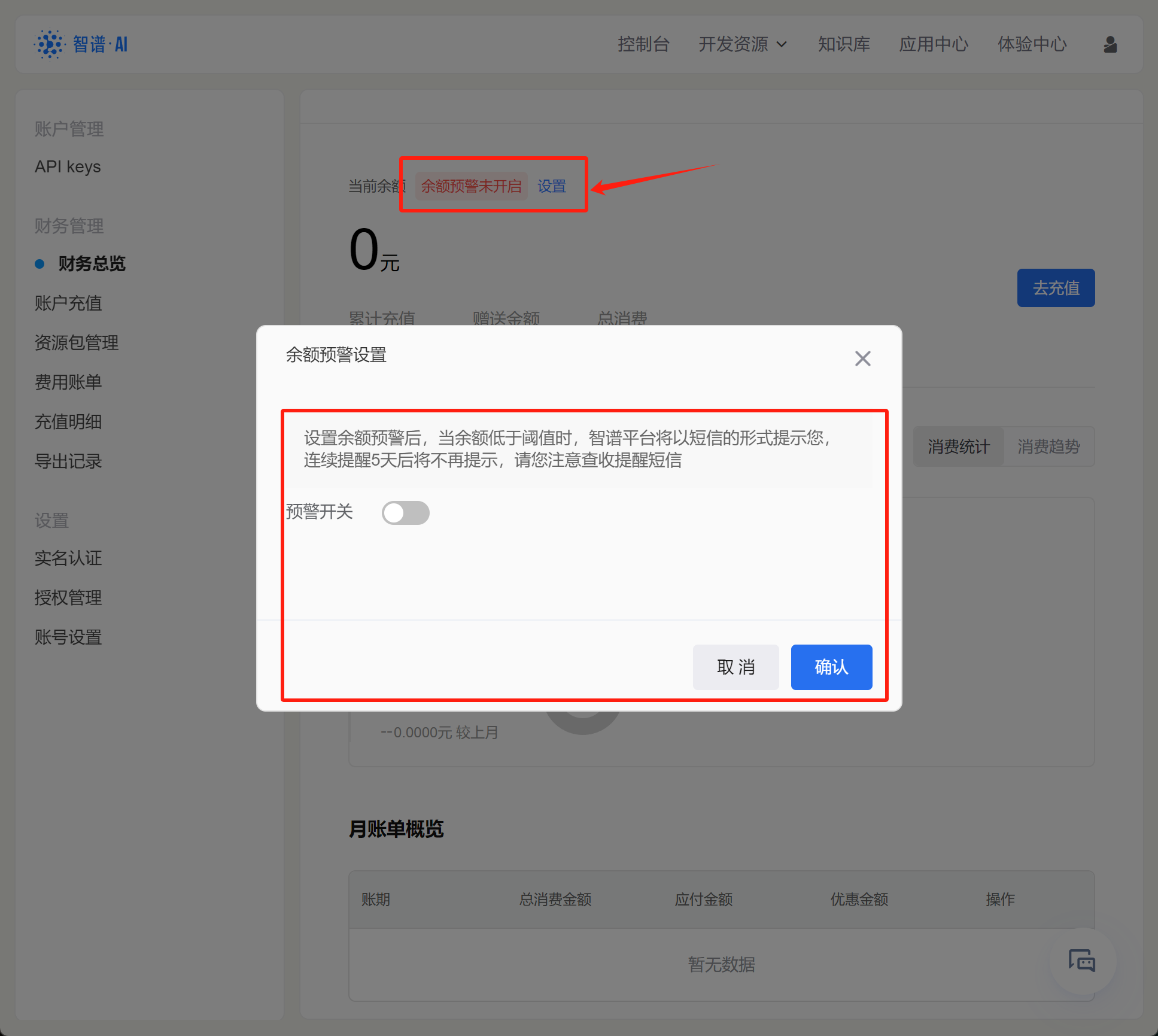The image size is (1158, 1036).
Task: Open 应用中心 from the top bar
Action: click(934, 44)
